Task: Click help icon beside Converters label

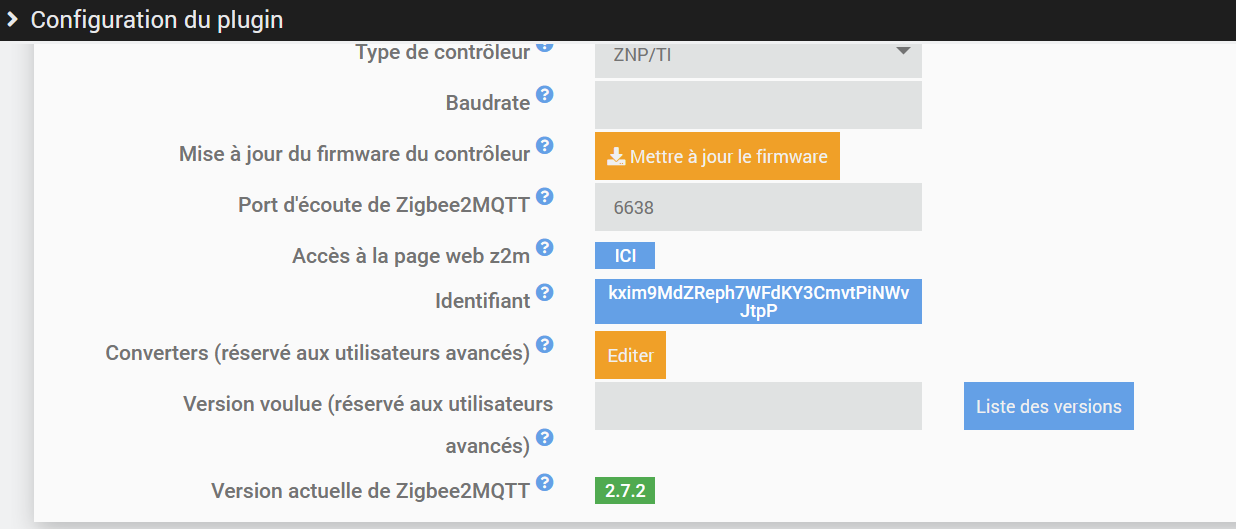Action: point(544,345)
